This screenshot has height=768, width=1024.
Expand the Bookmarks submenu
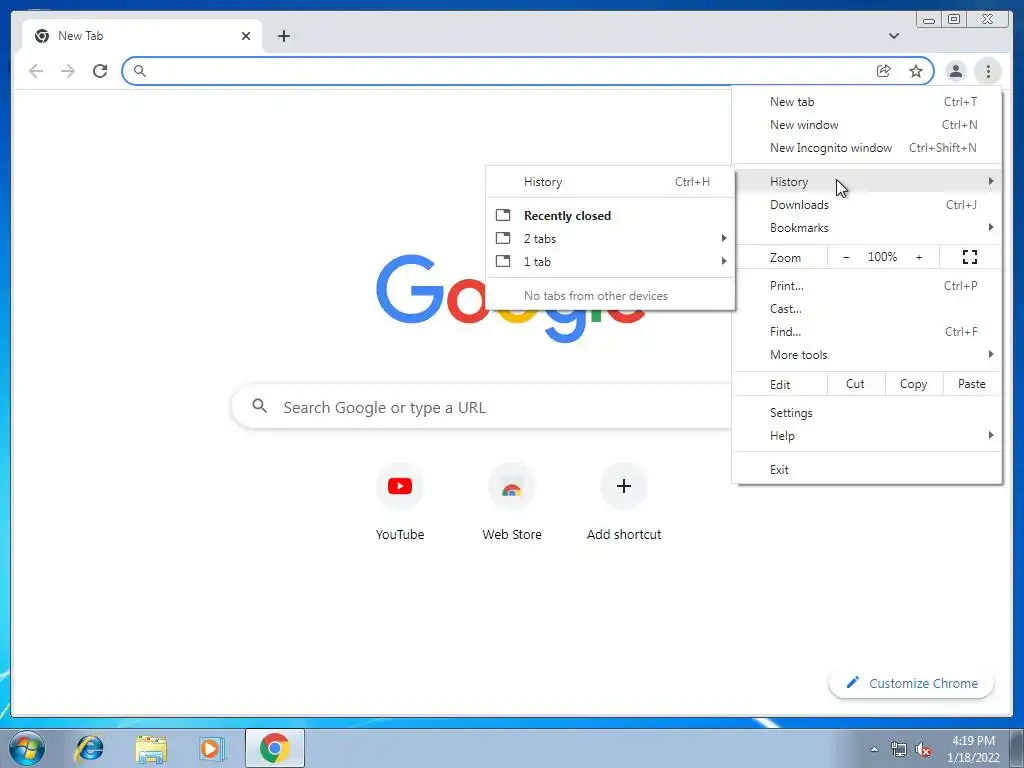pyautogui.click(x=867, y=227)
